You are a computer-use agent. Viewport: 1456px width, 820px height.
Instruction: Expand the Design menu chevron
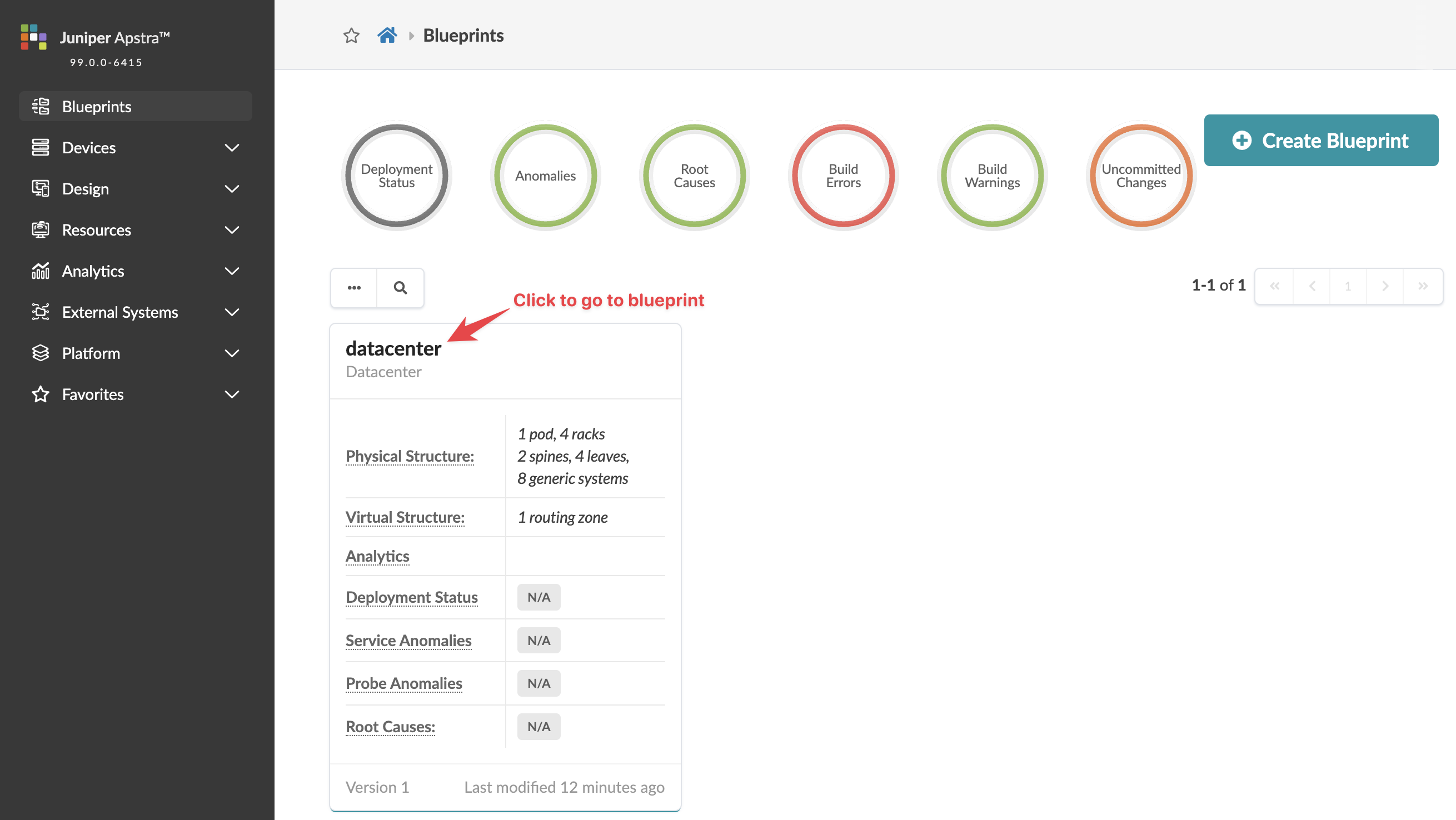tap(232, 189)
